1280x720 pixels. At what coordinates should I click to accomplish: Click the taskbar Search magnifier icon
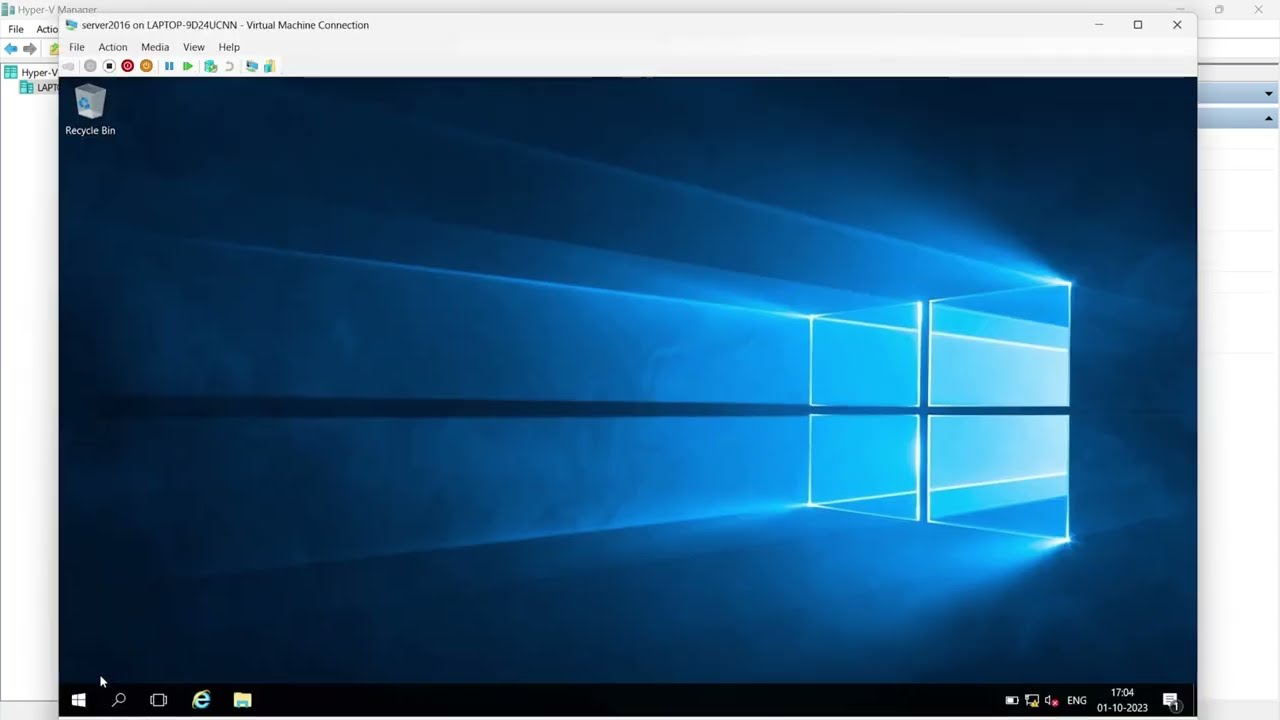point(119,700)
